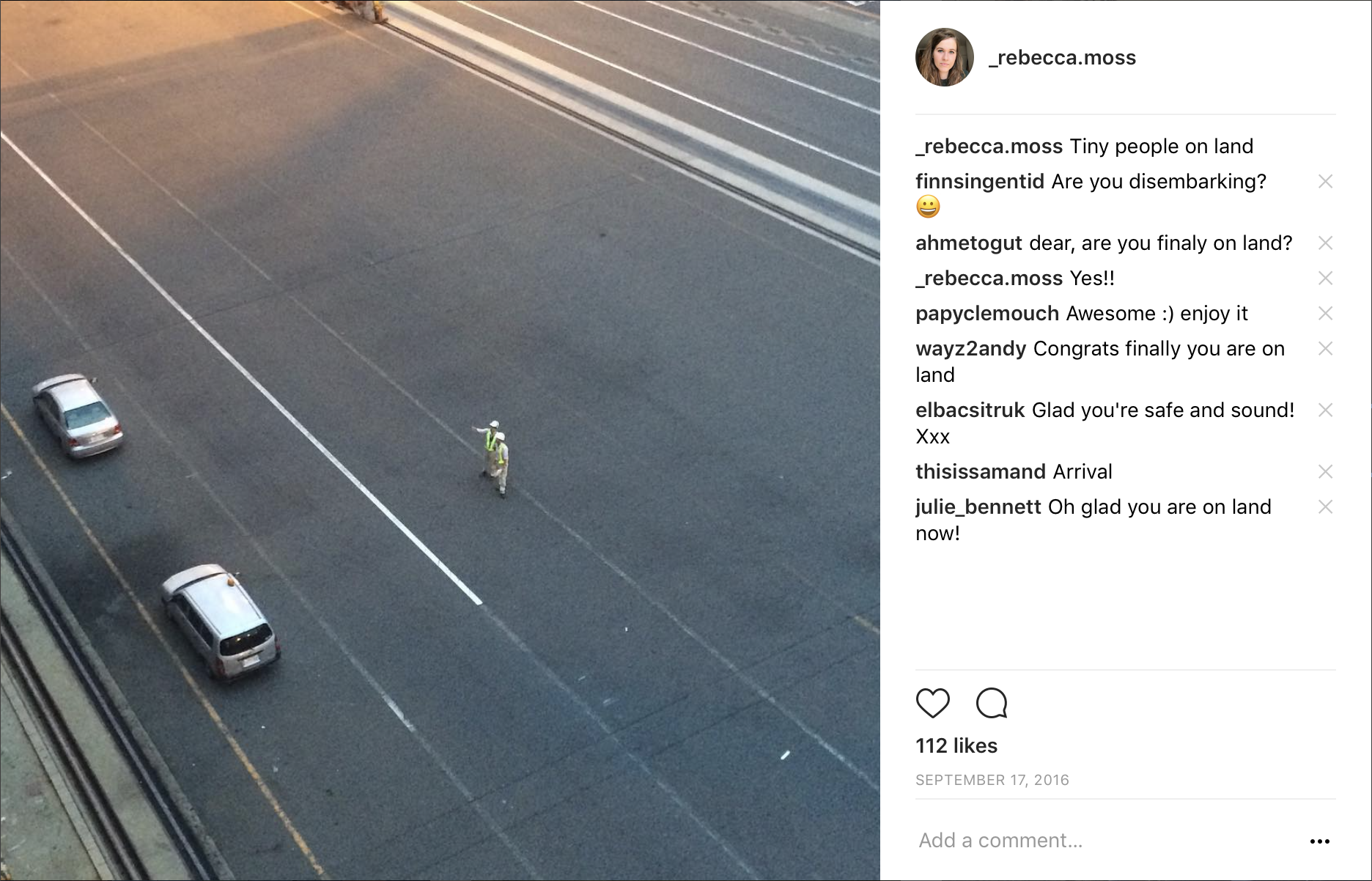The height and width of the screenshot is (881, 1372).
Task: Click the road photo with two workers
Action: coord(440,440)
